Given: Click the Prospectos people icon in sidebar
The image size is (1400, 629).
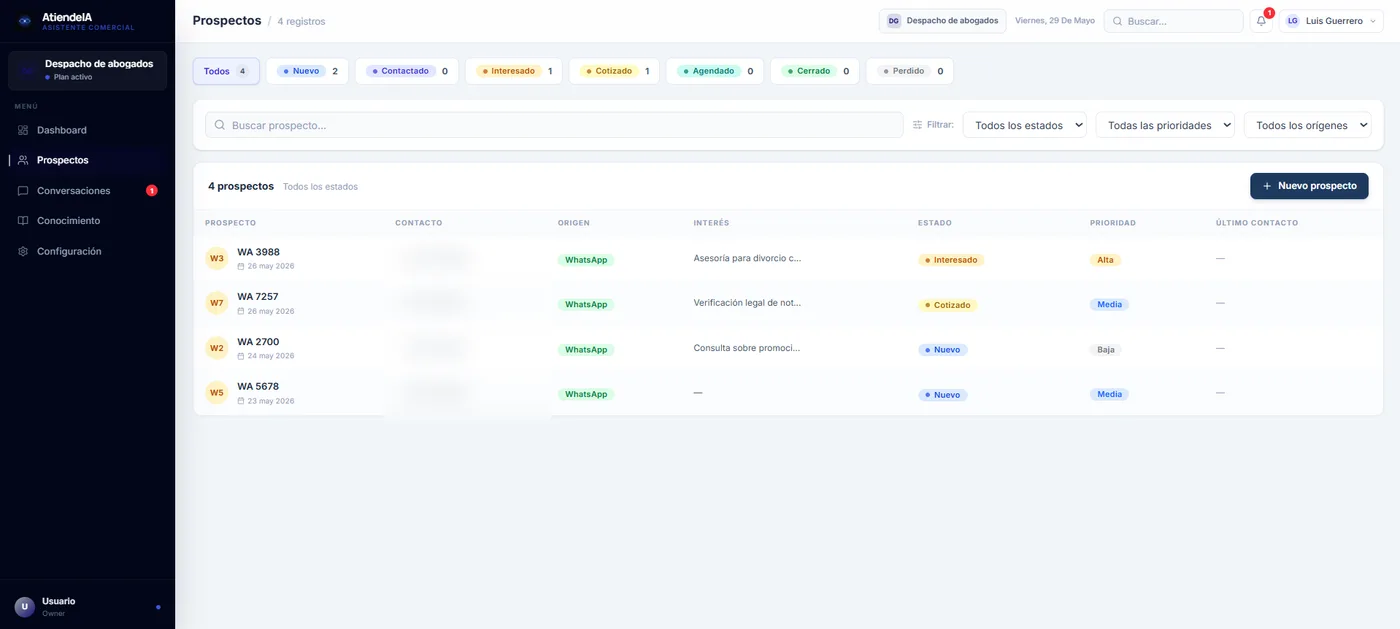Looking at the screenshot, I should pyautogui.click(x=23, y=160).
